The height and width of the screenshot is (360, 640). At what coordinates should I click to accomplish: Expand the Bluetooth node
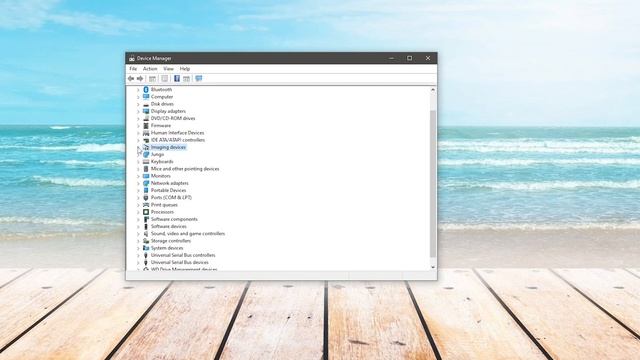138,90
